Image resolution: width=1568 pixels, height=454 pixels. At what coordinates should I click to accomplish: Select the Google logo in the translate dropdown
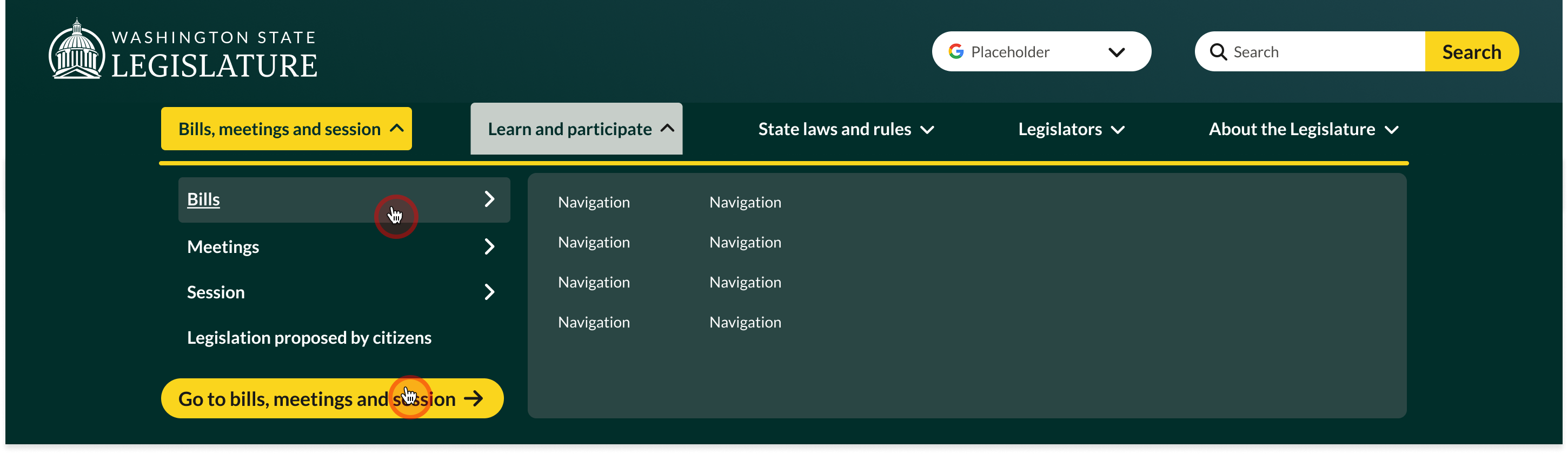coord(957,51)
